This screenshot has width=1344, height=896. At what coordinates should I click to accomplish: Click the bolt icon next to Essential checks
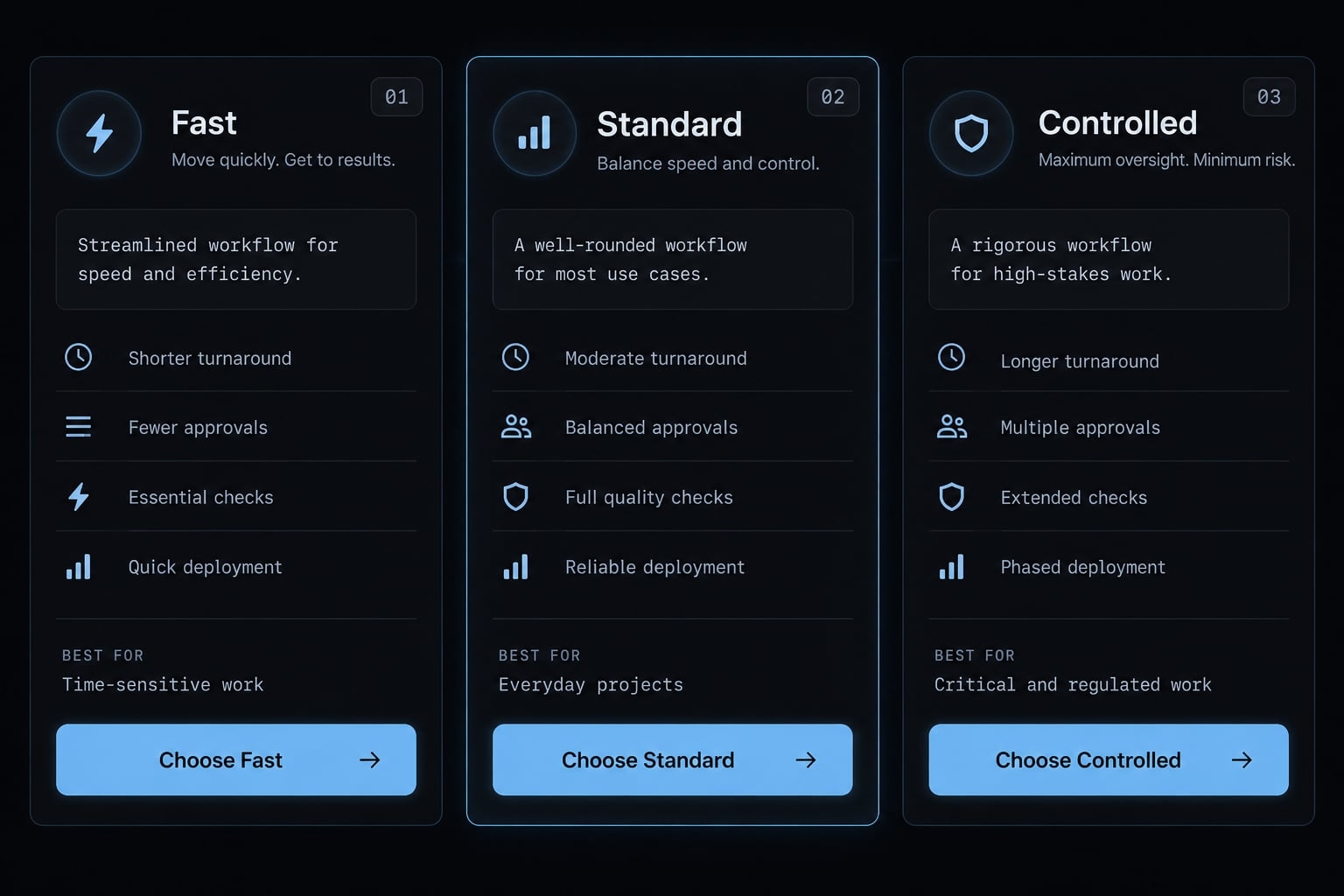pyautogui.click(x=79, y=497)
